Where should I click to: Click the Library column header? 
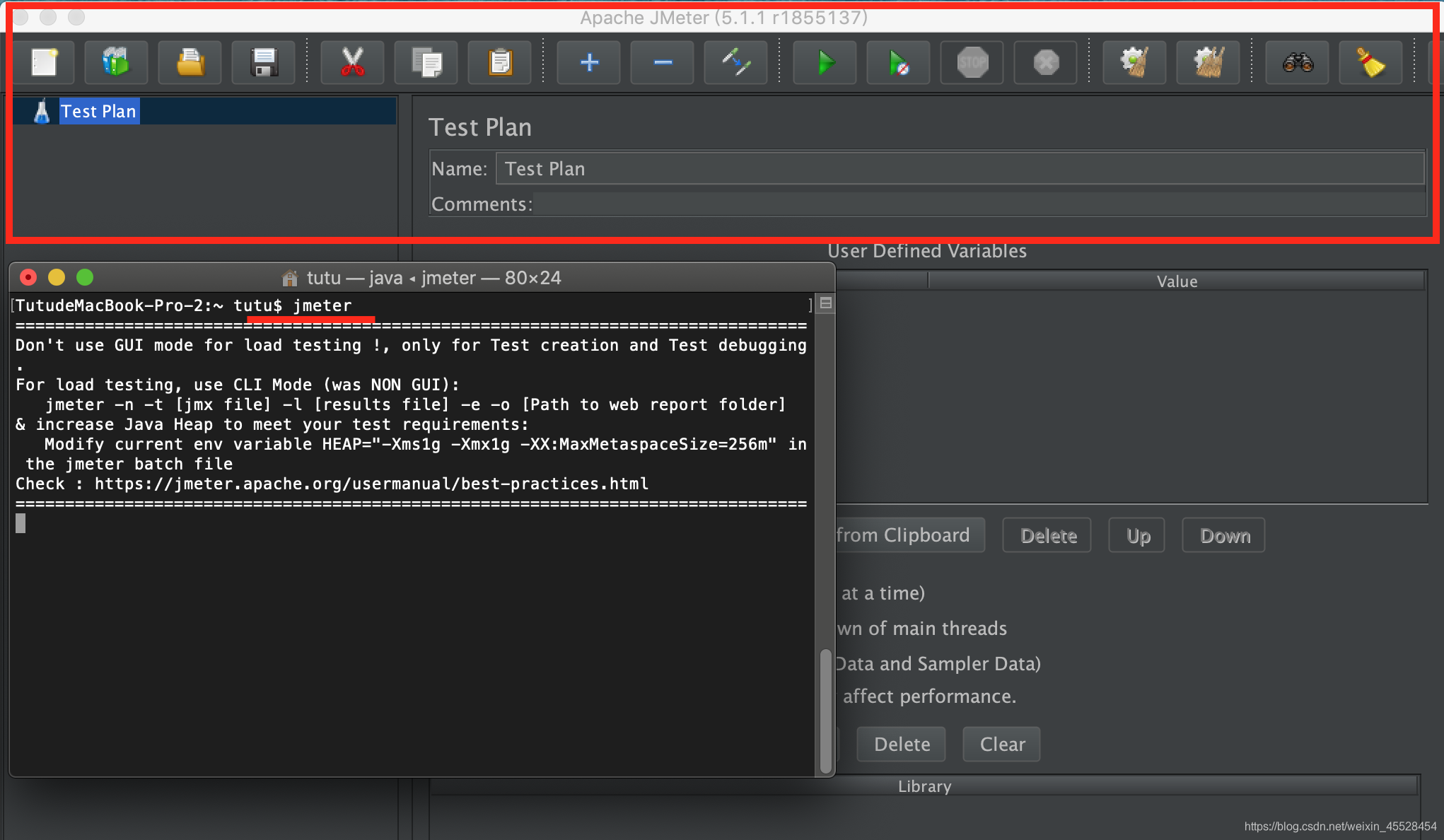click(x=924, y=786)
